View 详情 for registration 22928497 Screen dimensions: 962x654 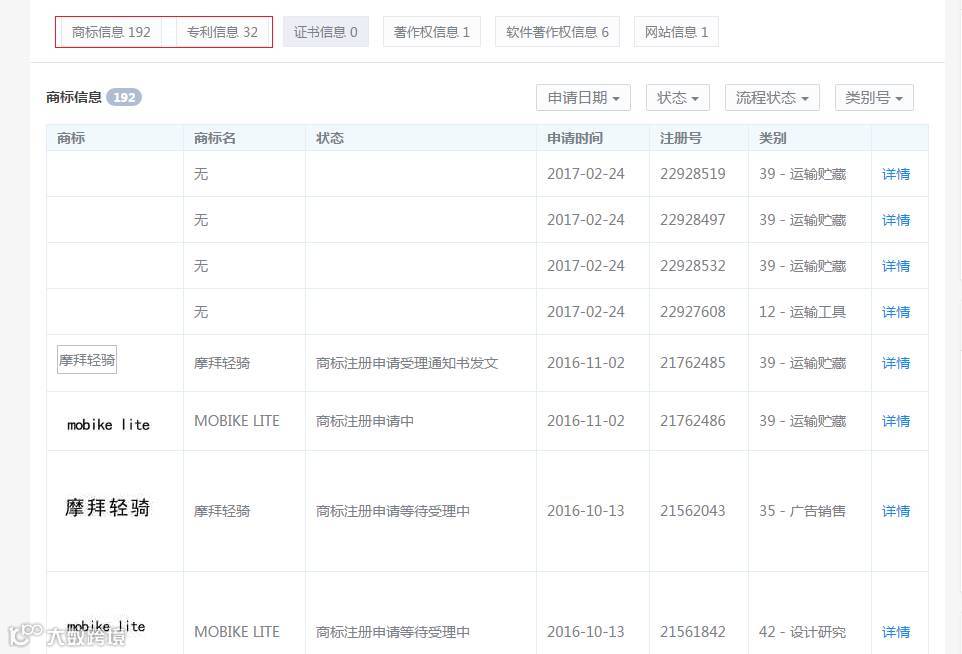pos(896,220)
